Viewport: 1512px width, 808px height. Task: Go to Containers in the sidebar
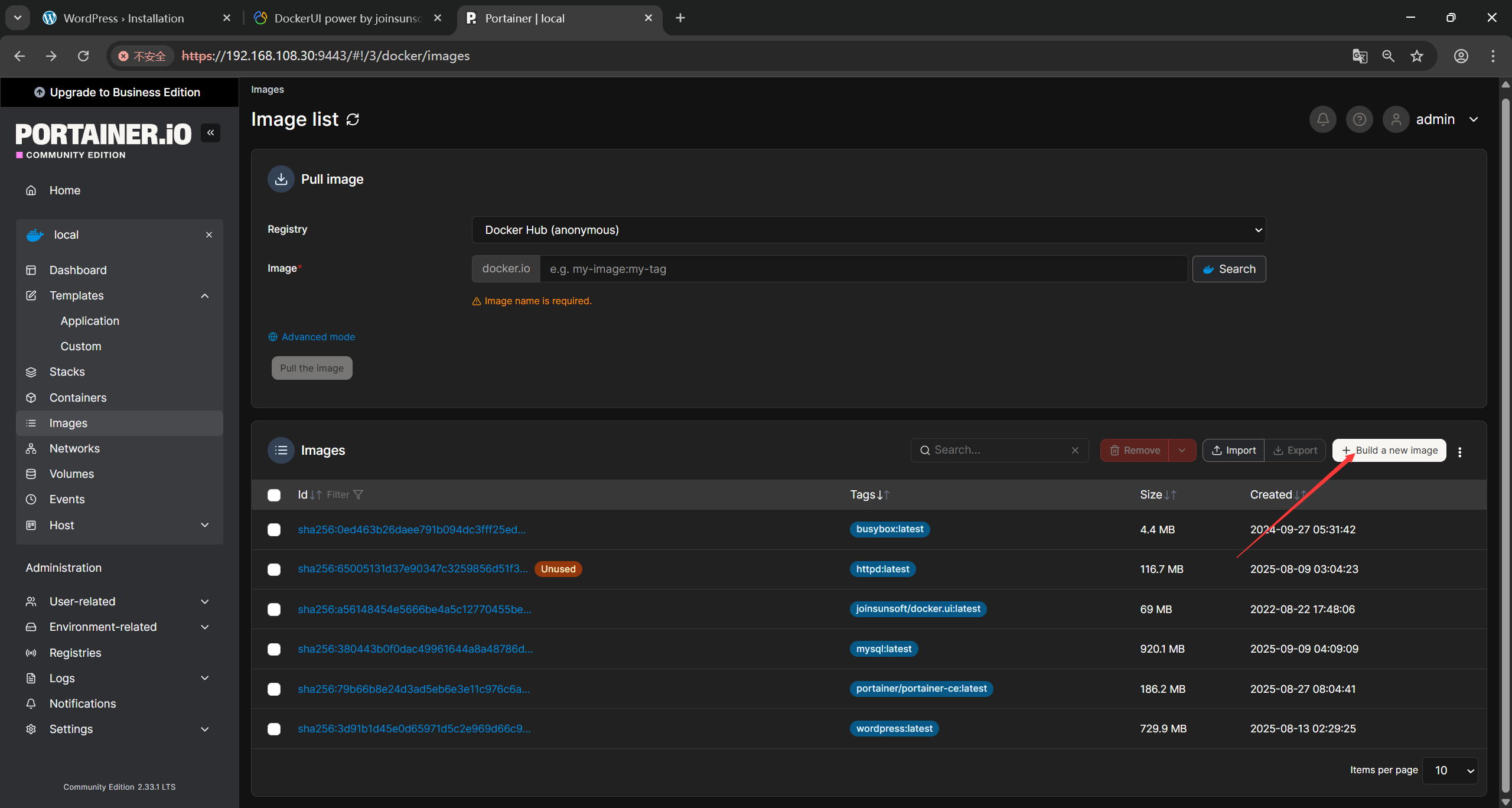(119, 398)
